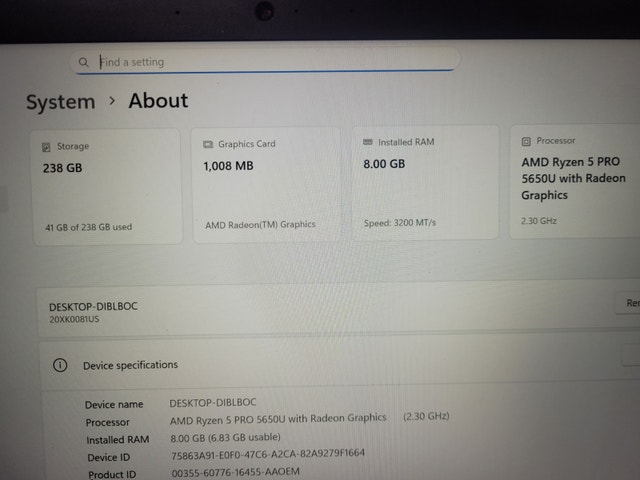
Task: Click DESKTOP-DIBLBOC value in specifications list
Action: (x=213, y=402)
